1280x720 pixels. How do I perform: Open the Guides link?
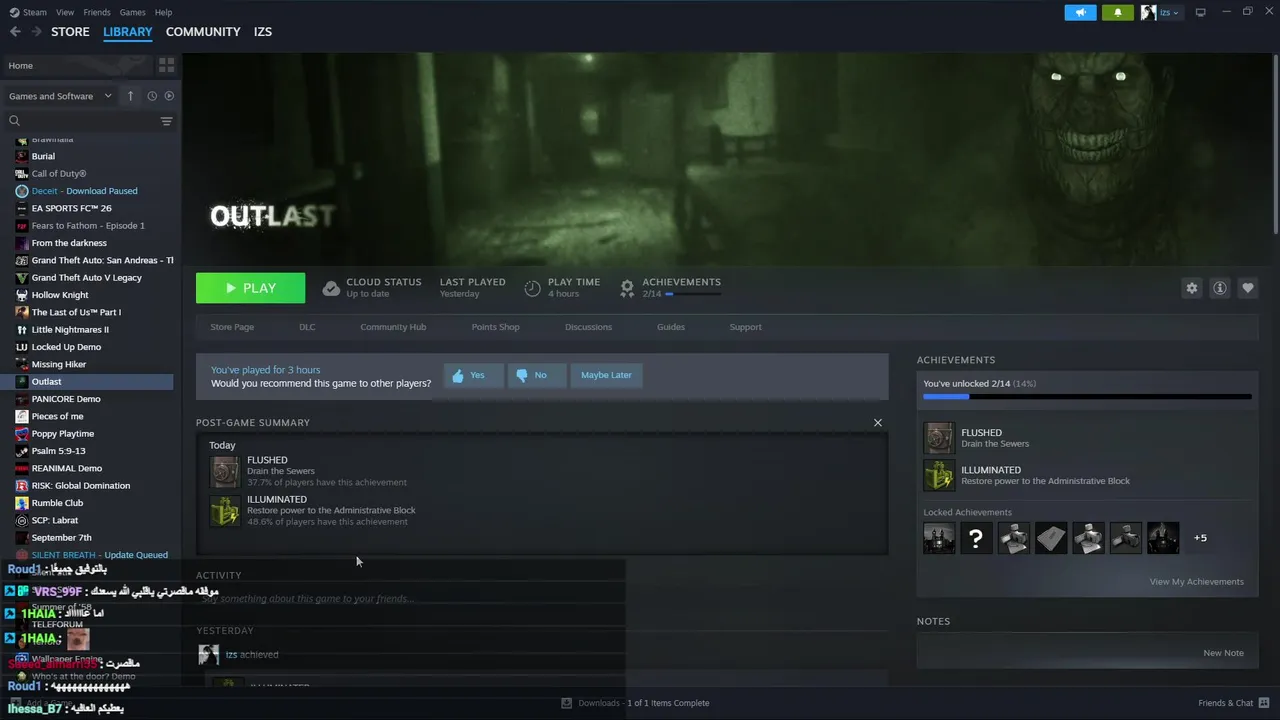point(670,327)
